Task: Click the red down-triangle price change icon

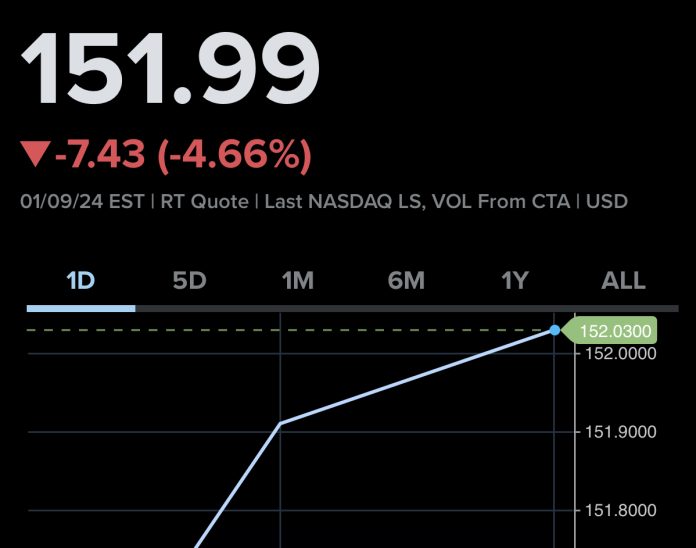Action: (x=33, y=154)
